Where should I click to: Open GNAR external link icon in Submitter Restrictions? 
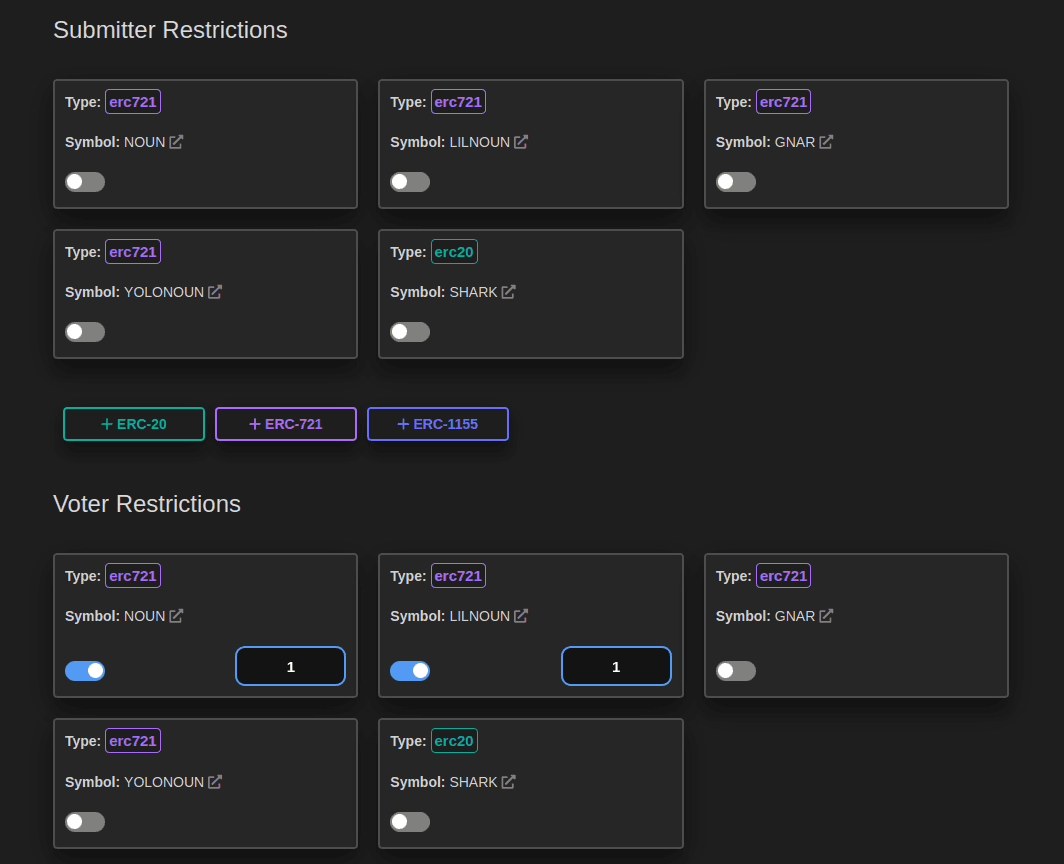(826, 142)
